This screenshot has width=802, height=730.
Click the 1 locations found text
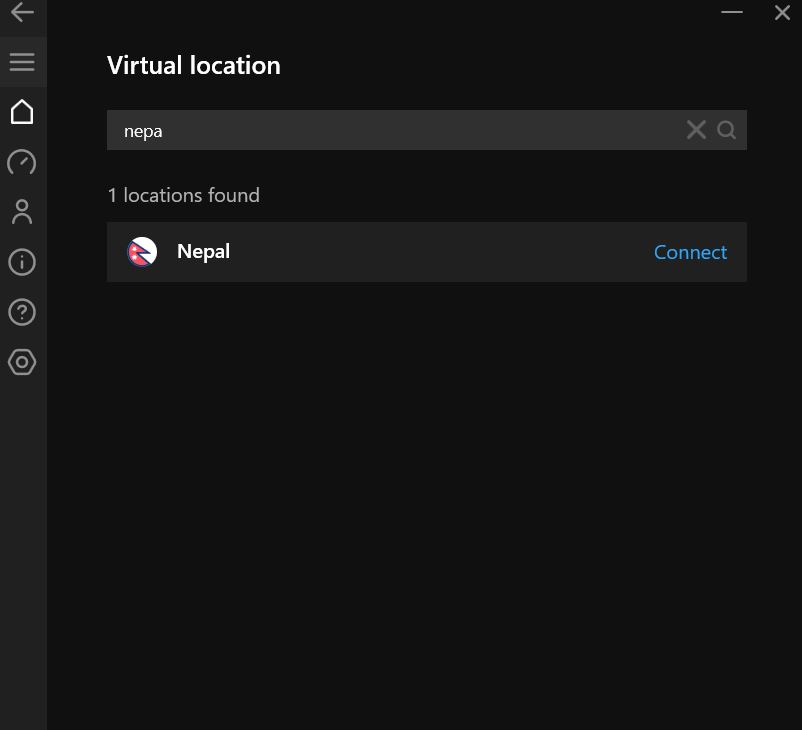pyautogui.click(x=183, y=195)
